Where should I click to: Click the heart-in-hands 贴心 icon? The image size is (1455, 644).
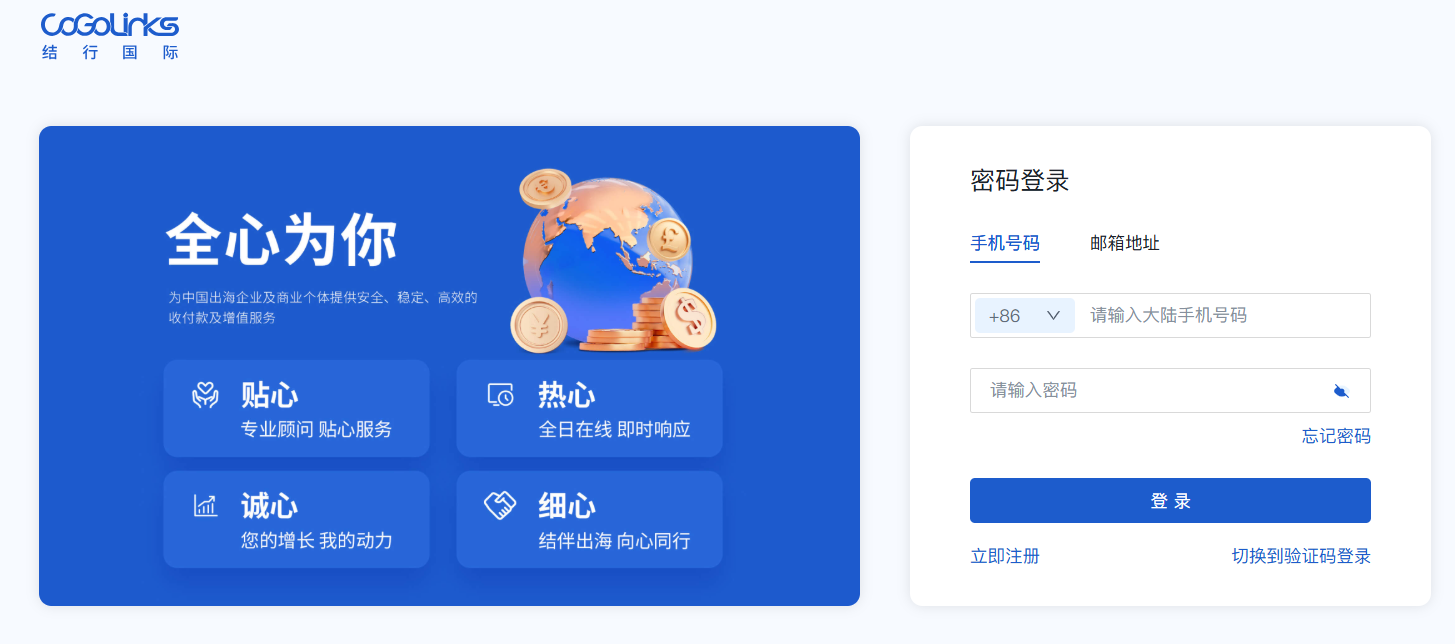click(x=205, y=395)
